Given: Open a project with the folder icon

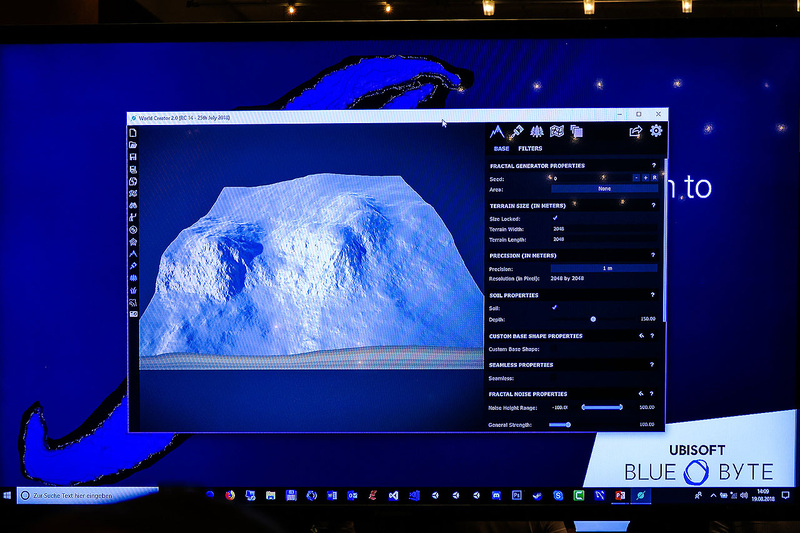Looking at the screenshot, I should point(133,145).
